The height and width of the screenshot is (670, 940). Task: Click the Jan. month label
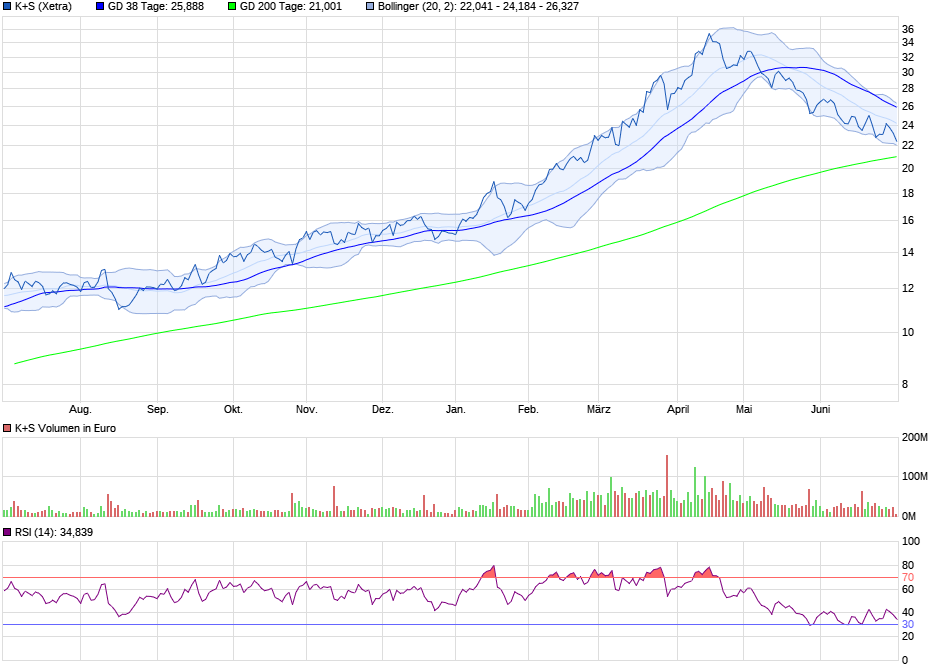click(456, 409)
